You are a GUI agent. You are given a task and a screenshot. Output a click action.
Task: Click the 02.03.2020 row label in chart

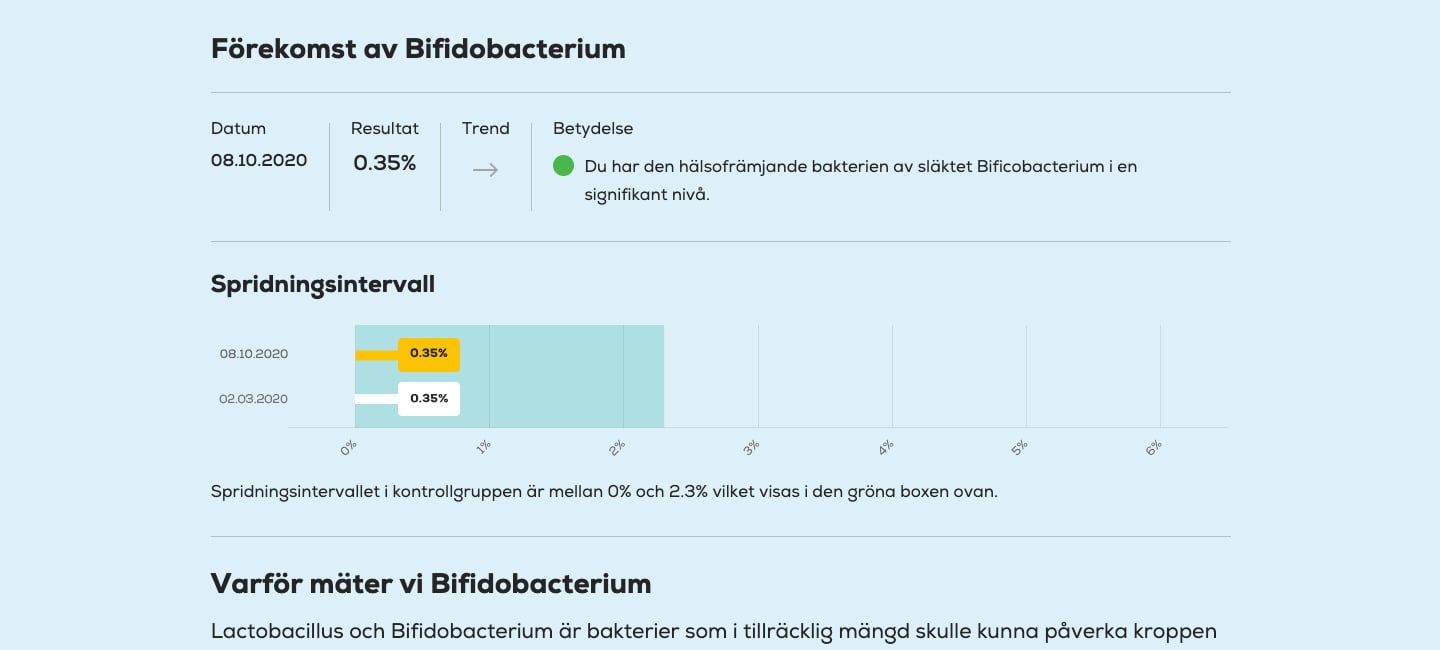(254, 399)
